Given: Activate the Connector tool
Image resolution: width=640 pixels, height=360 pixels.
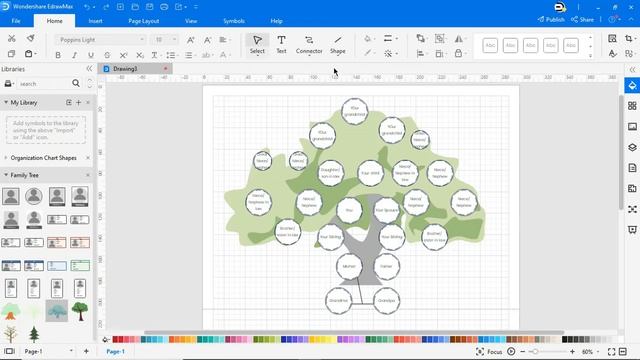Looking at the screenshot, I should tap(309, 44).
